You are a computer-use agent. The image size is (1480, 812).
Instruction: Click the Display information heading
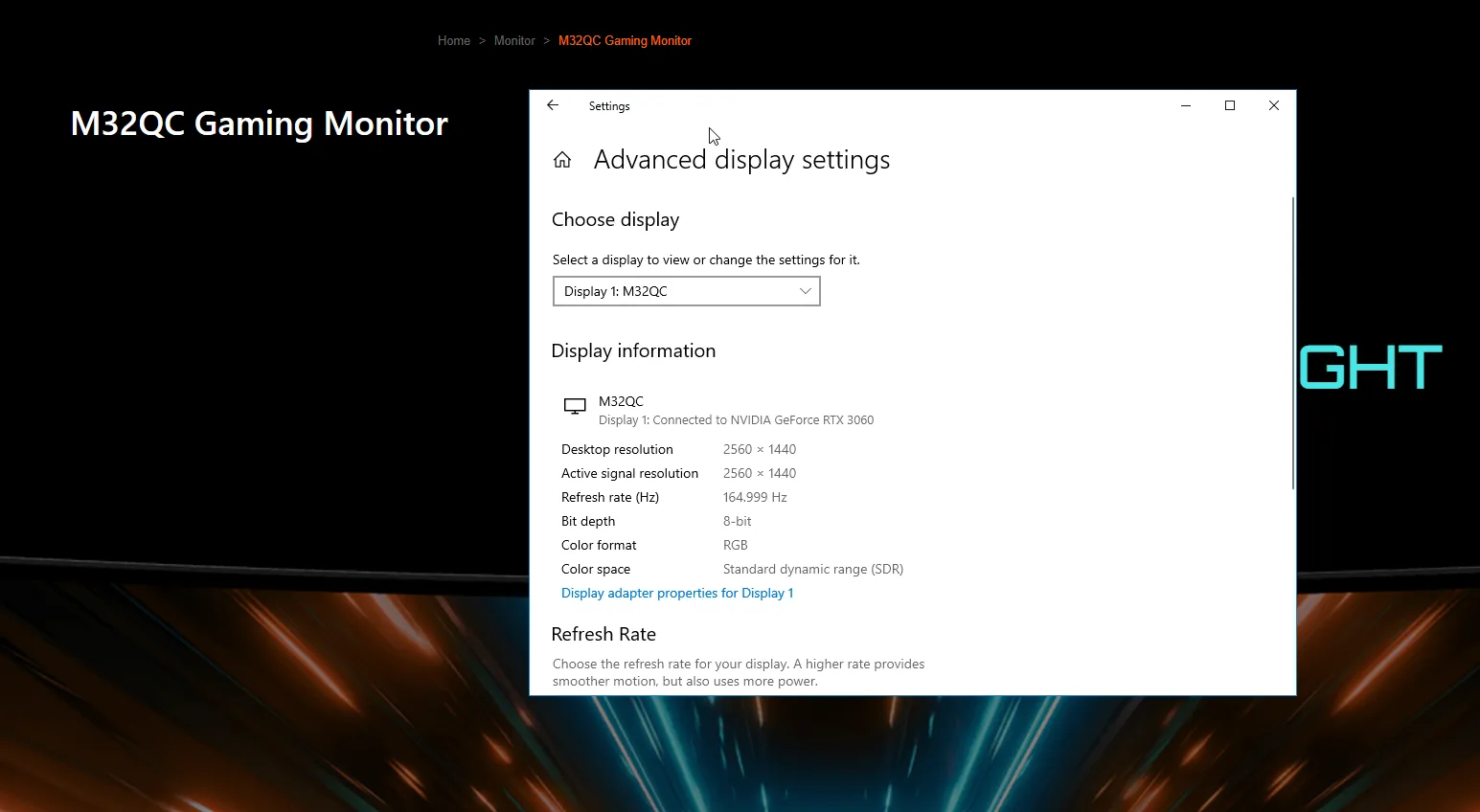point(633,350)
